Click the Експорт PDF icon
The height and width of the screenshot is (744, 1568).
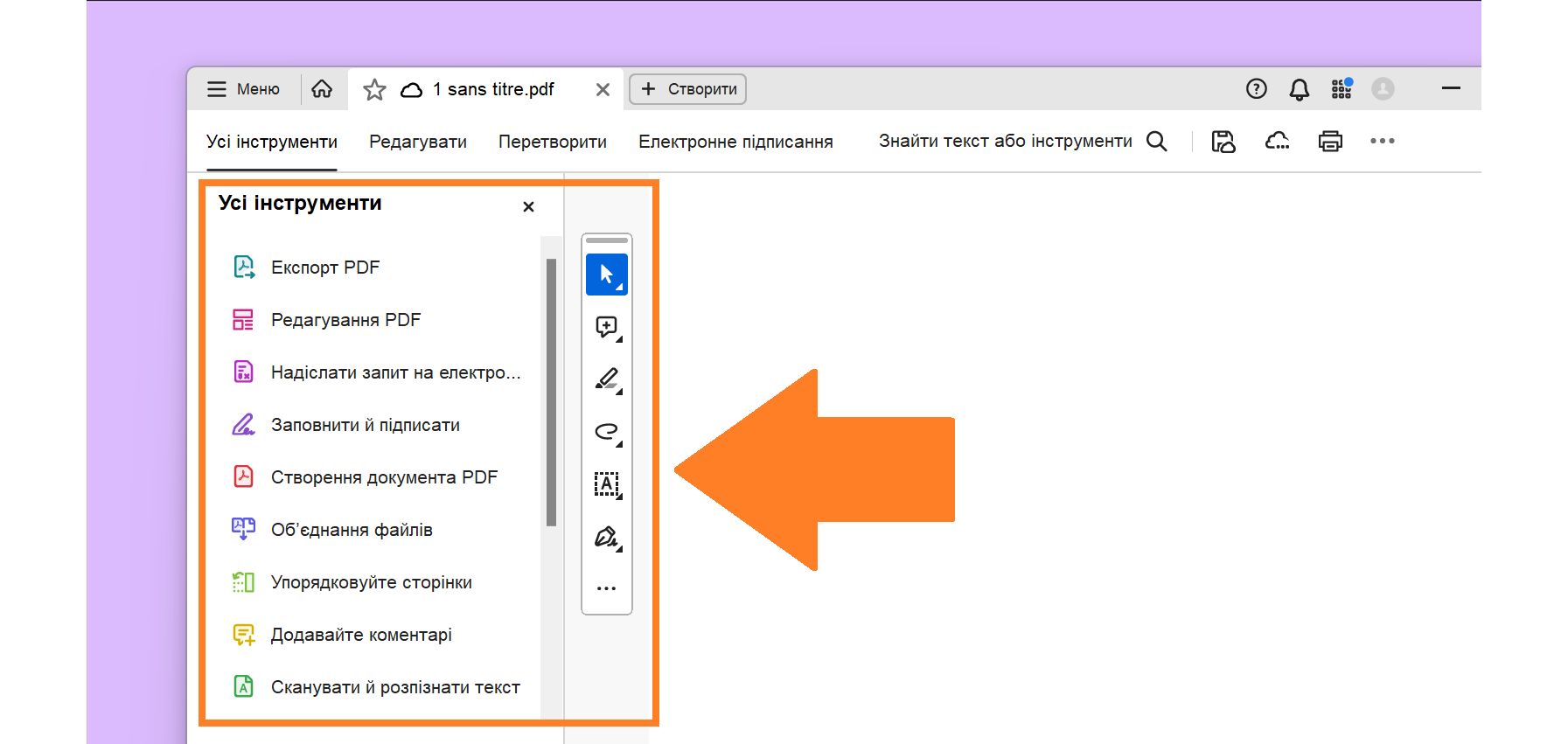[244, 268]
